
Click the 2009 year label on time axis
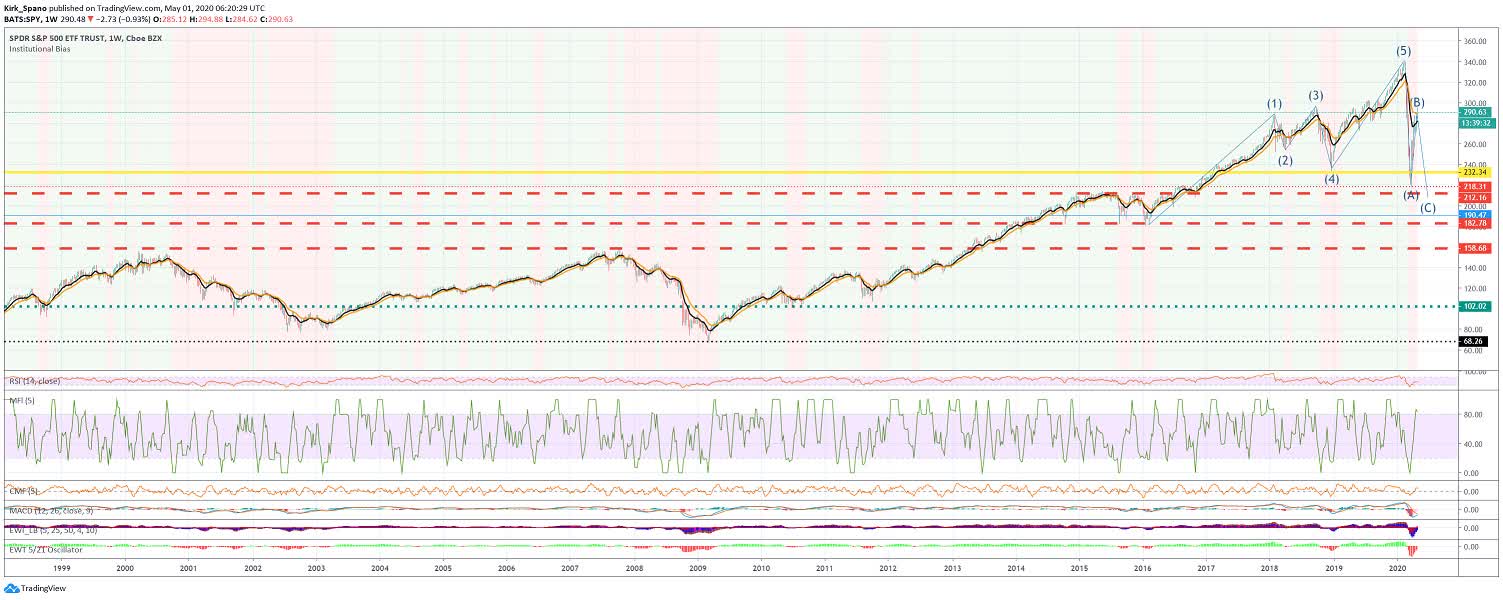coord(698,568)
